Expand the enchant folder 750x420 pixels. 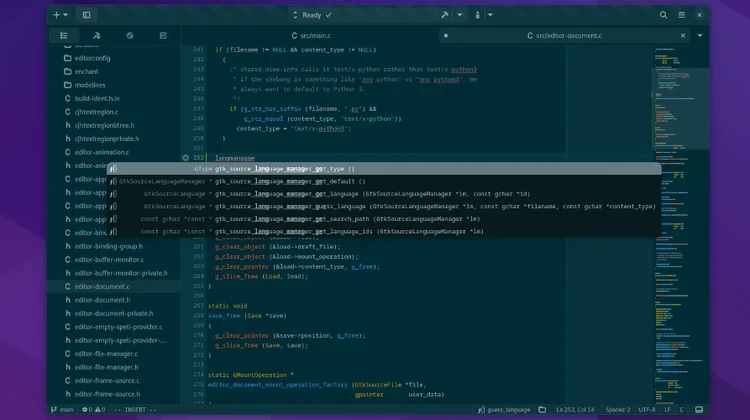point(86,71)
